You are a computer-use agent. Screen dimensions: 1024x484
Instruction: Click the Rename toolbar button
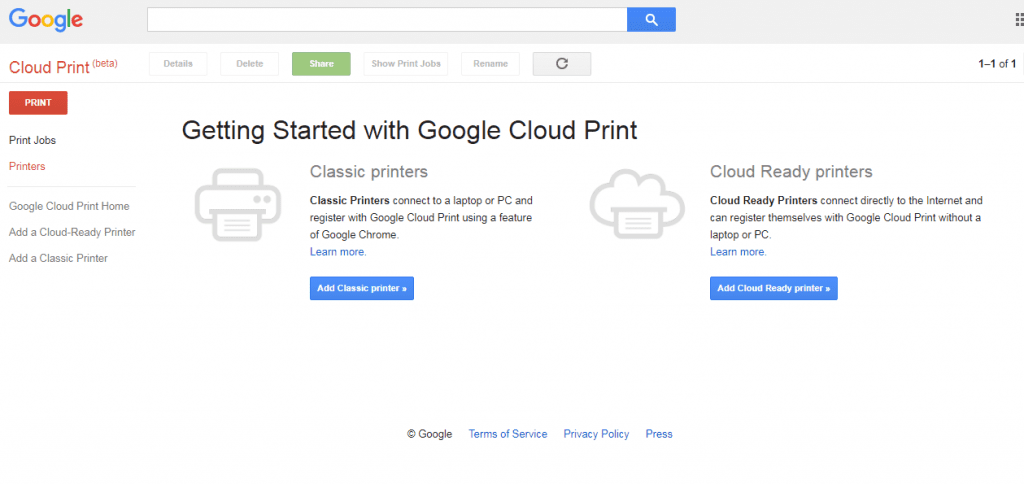(490, 64)
